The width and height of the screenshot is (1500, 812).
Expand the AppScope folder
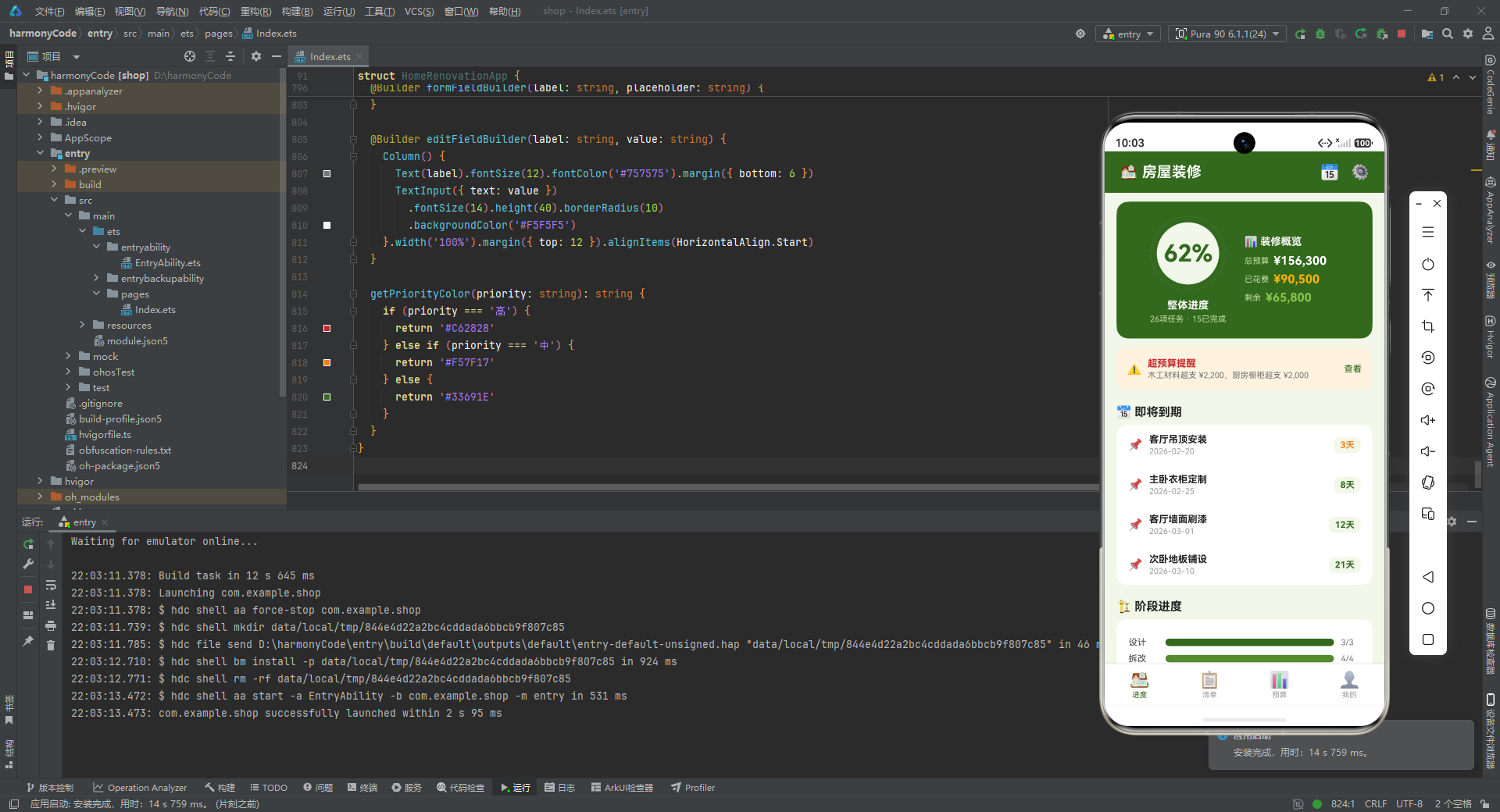(40, 137)
